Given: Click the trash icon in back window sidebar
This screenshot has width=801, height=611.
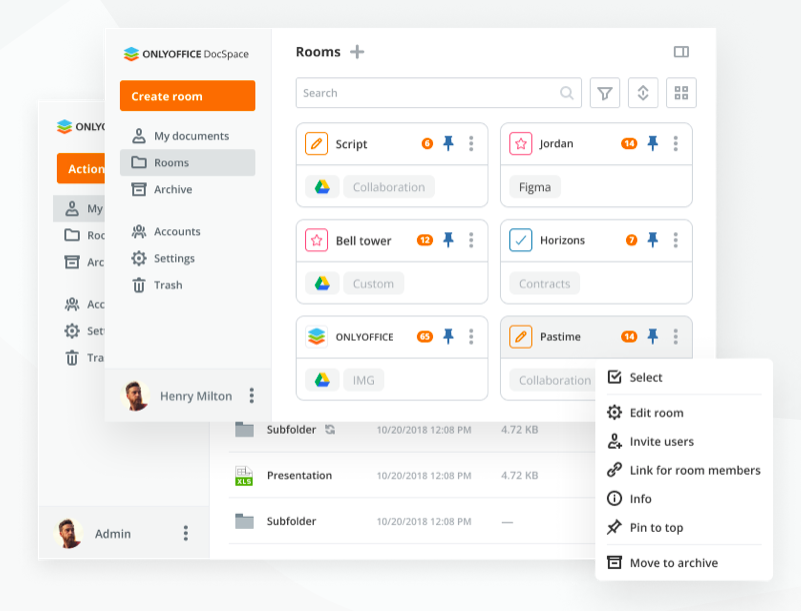Looking at the screenshot, I should 72,358.
